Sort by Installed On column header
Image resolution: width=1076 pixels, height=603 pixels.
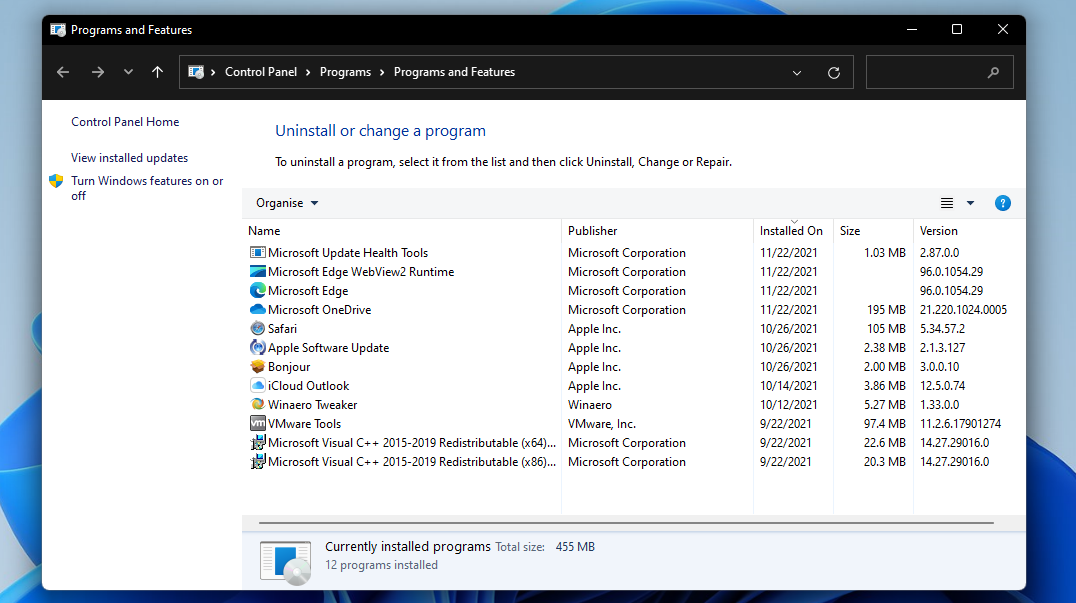(793, 231)
